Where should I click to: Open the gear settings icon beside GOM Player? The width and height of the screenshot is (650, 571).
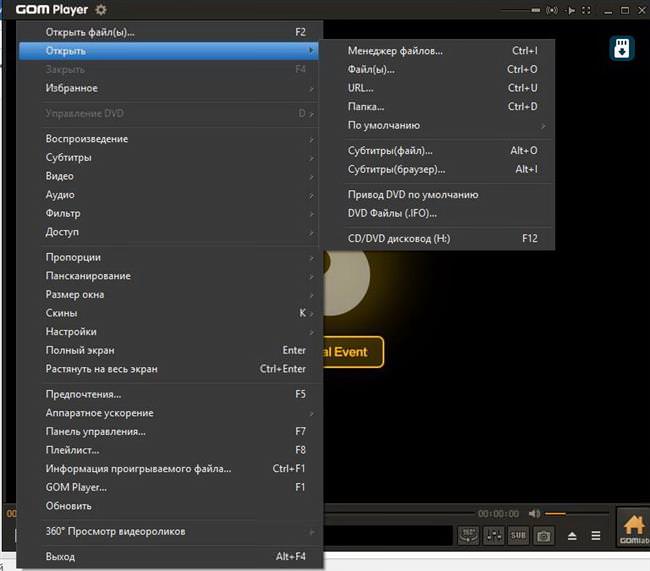tap(101, 10)
